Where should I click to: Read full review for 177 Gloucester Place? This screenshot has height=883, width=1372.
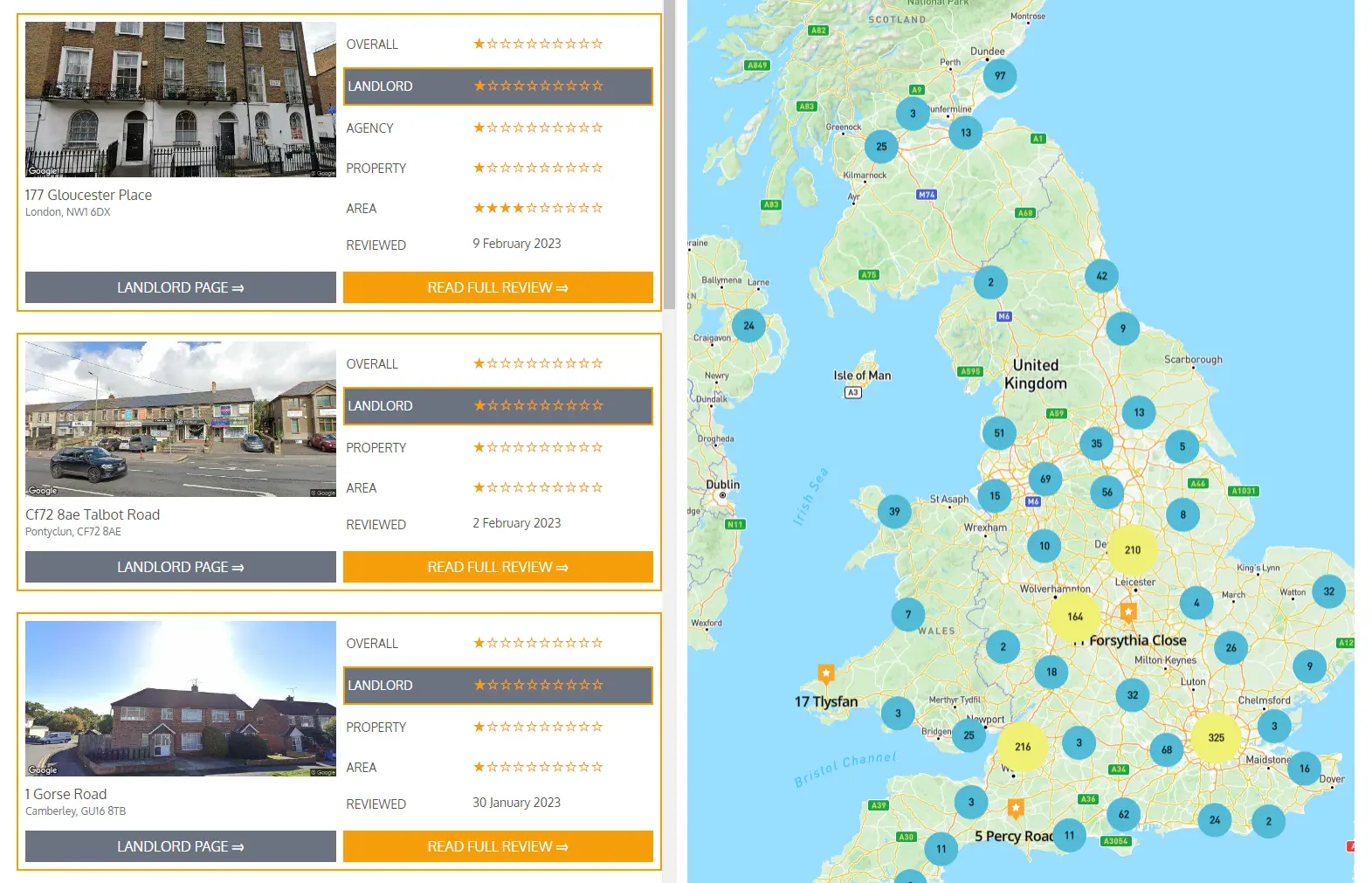(498, 287)
